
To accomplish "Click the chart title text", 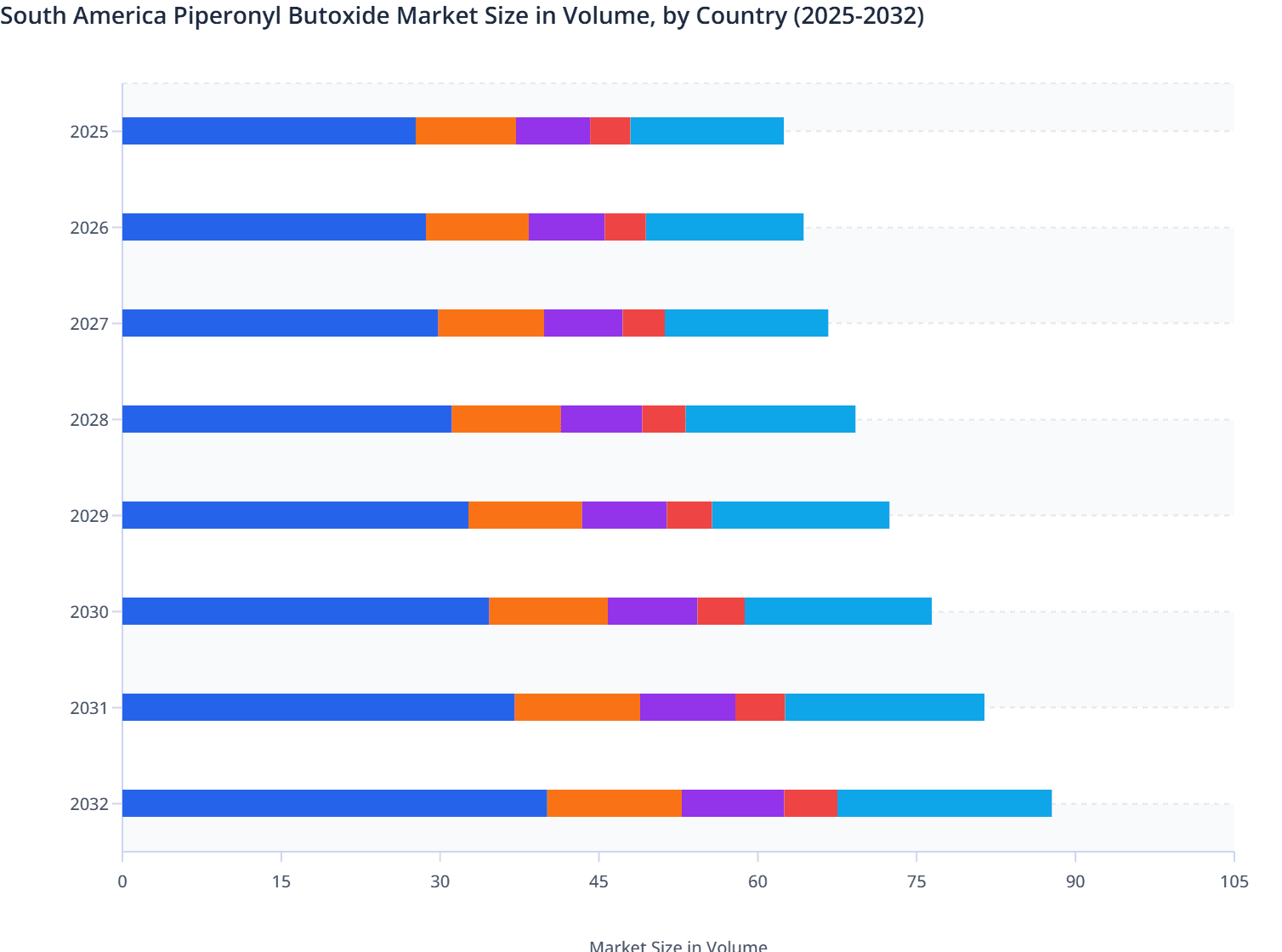I will pos(463,15).
